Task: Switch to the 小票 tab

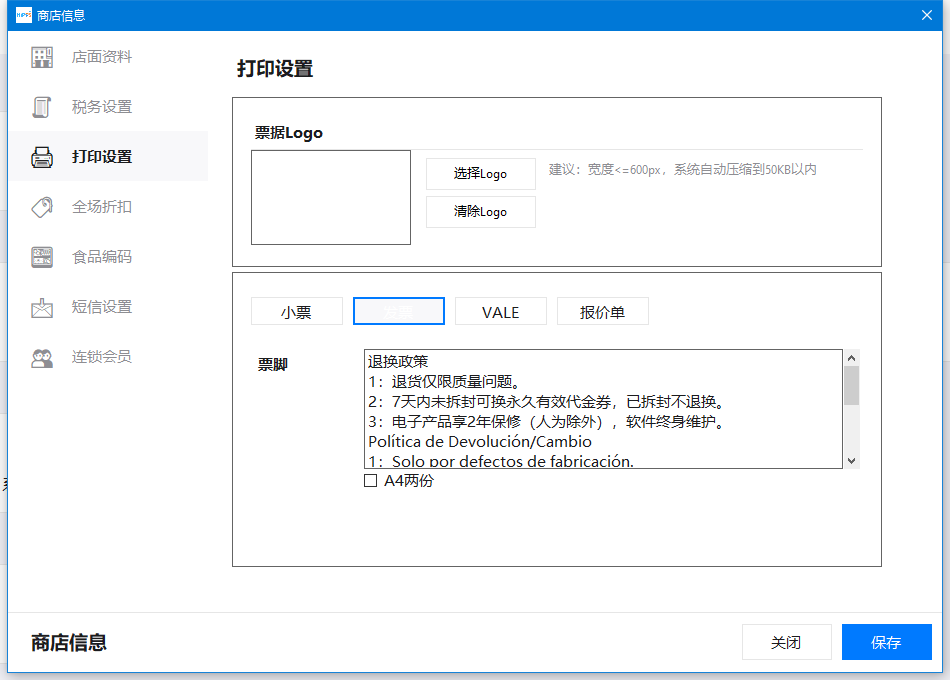Action: 297,312
